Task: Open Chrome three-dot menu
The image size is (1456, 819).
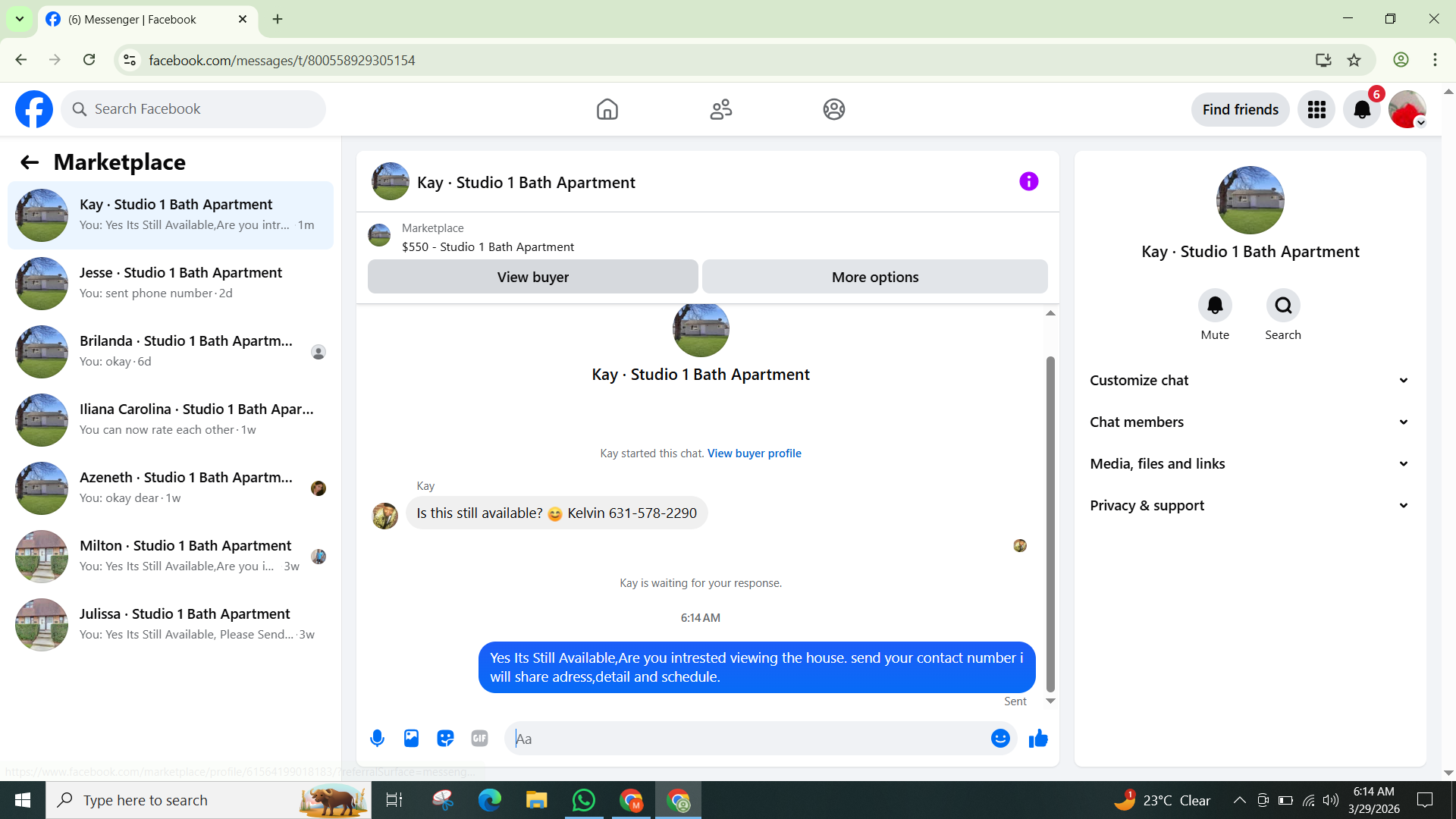Action: click(x=1435, y=60)
